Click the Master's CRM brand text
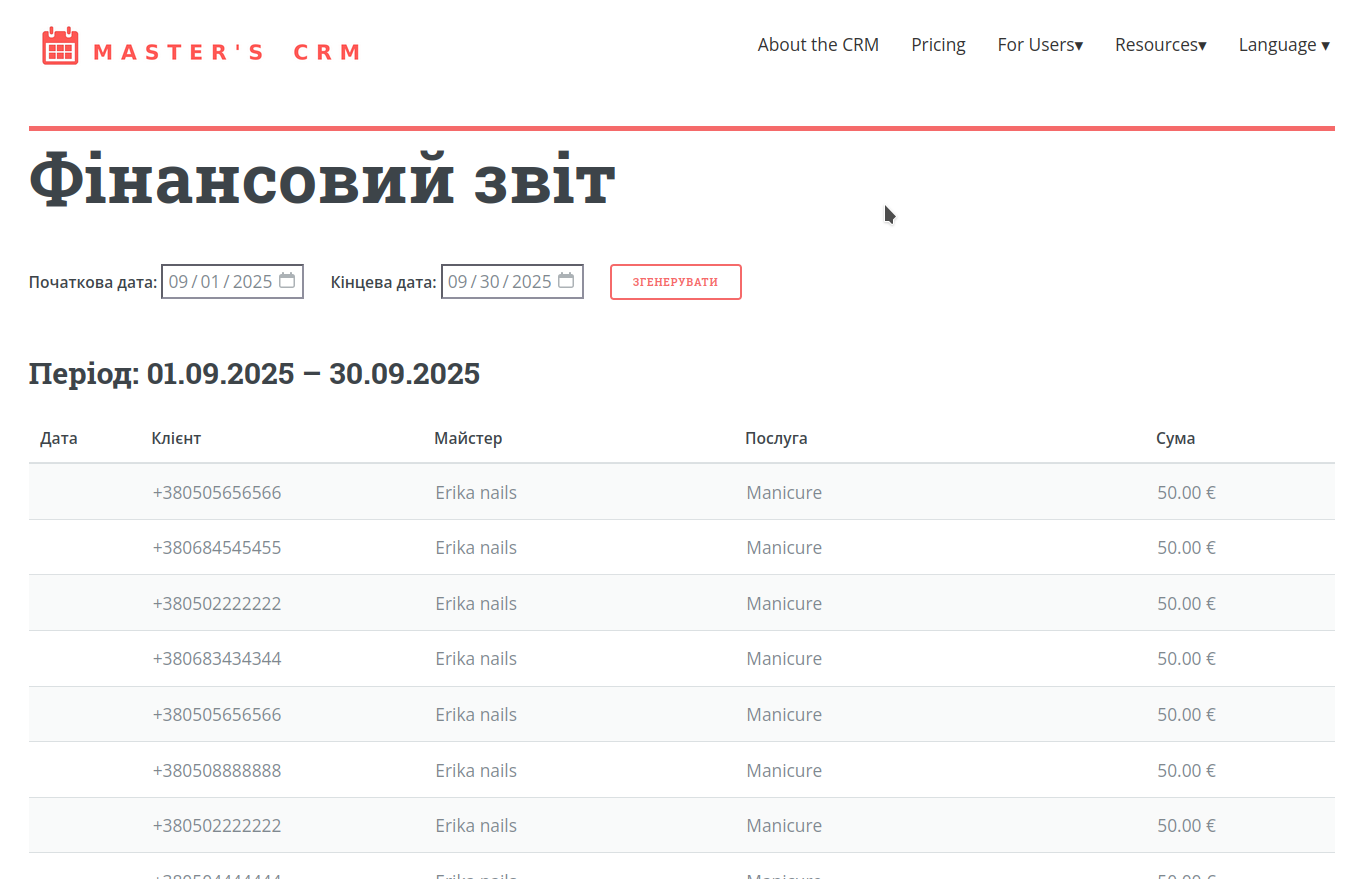Screen dimensions: 1365x879 click(226, 52)
